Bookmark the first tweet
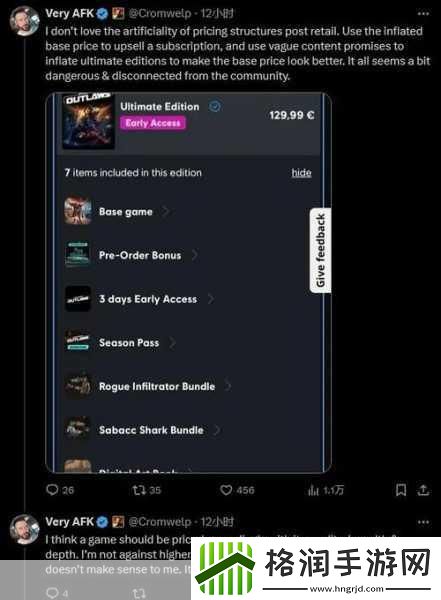Viewport: 441px width, 600px height. pos(401,490)
